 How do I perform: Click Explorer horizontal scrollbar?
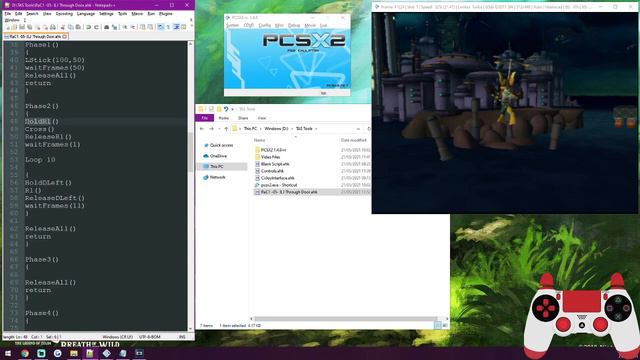coord(345,319)
